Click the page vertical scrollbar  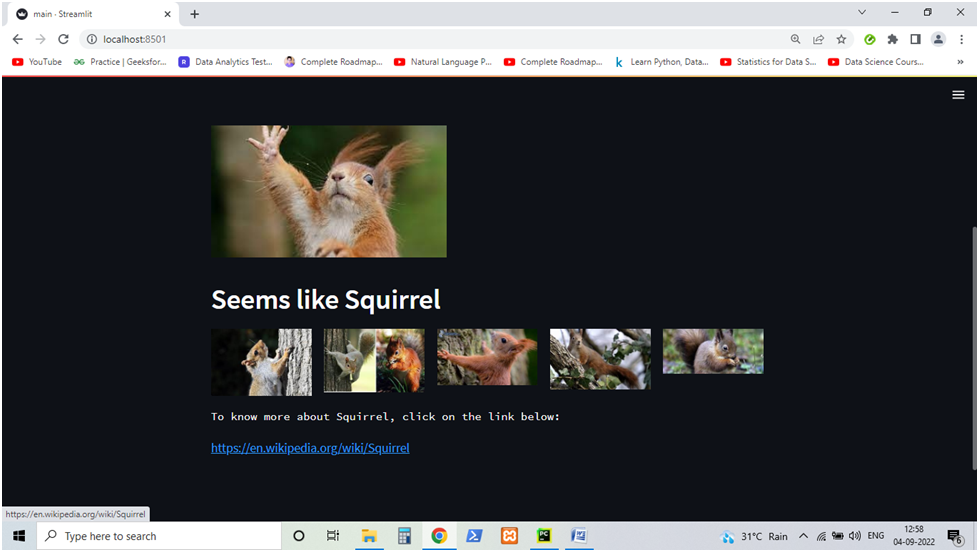coord(973,347)
